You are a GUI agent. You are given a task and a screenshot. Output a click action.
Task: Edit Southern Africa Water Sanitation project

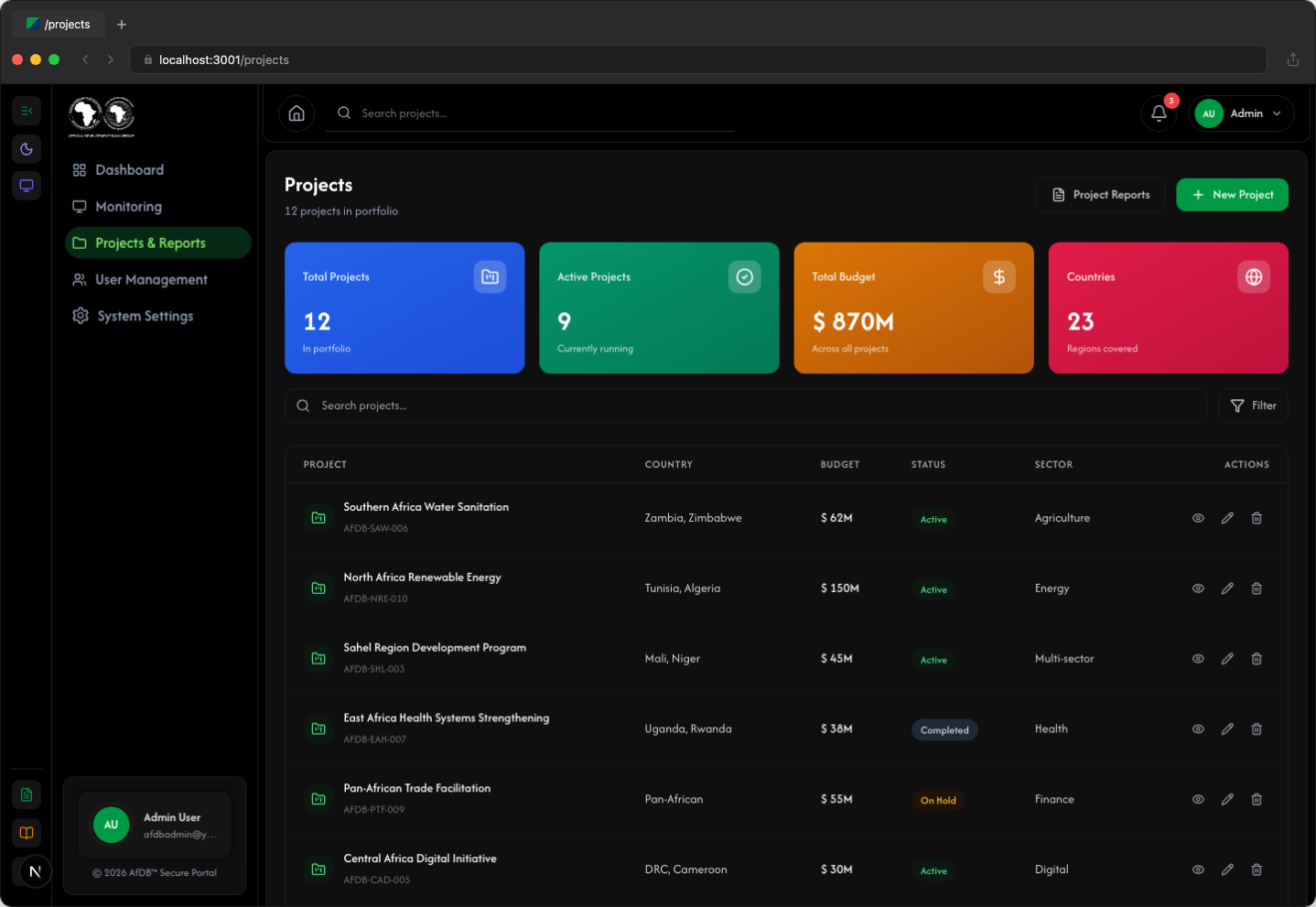click(x=1227, y=518)
